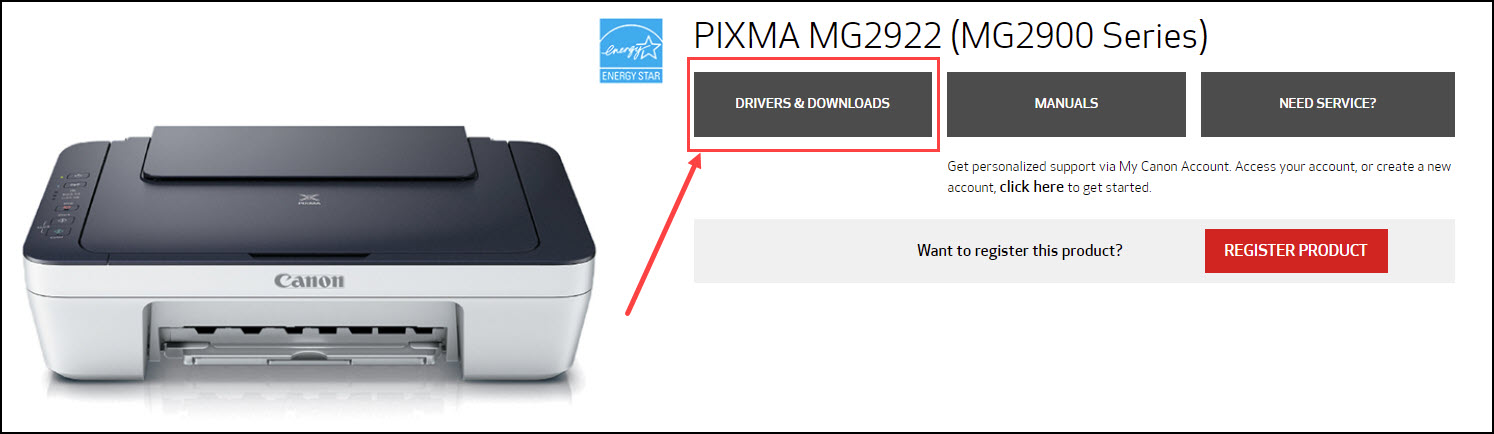Follow the "click here" account link
Image resolution: width=1494 pixels, height=434 pixels.
(1032, 187)
